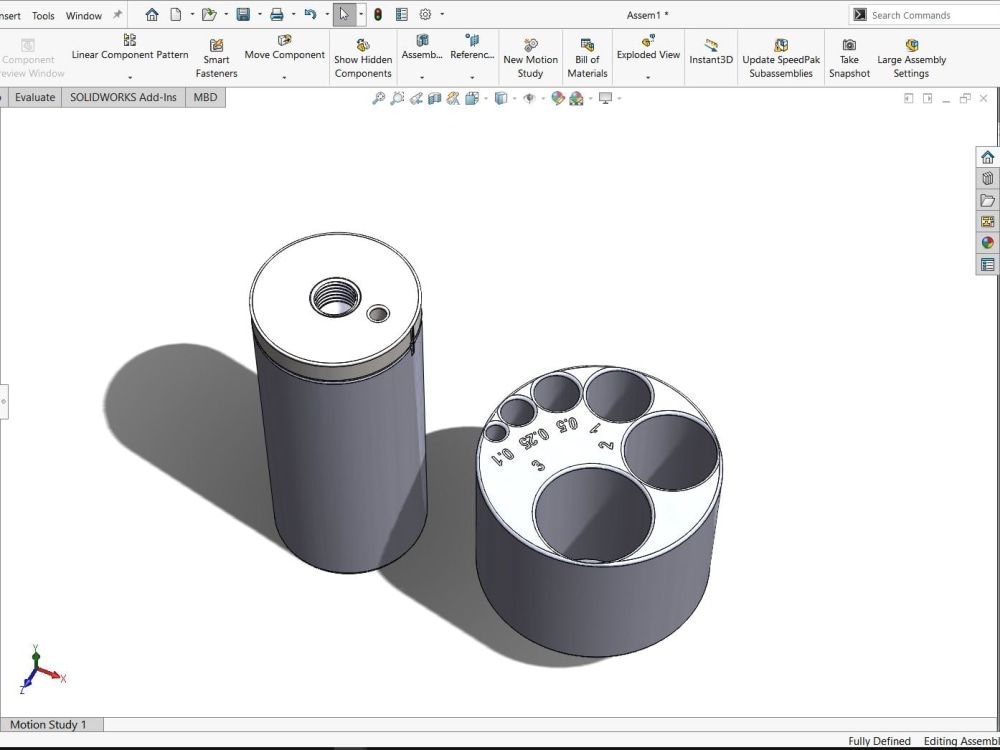Launch Smart Fasteners

click(x=216, y=57)
